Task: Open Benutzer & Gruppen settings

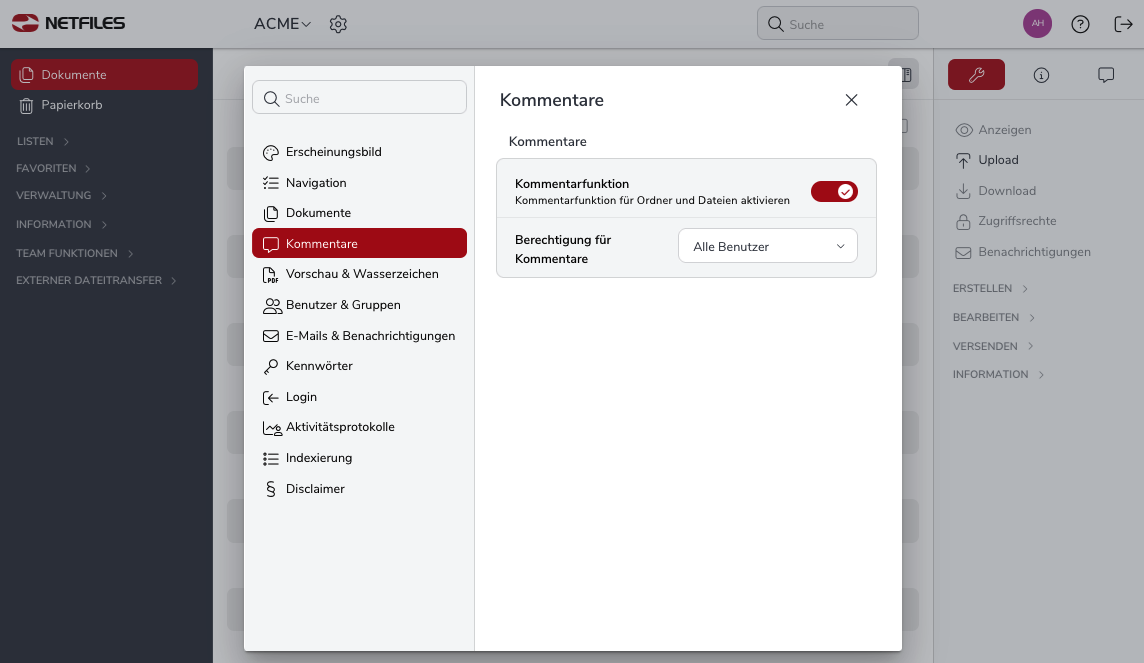Action: tap(359, 305)
